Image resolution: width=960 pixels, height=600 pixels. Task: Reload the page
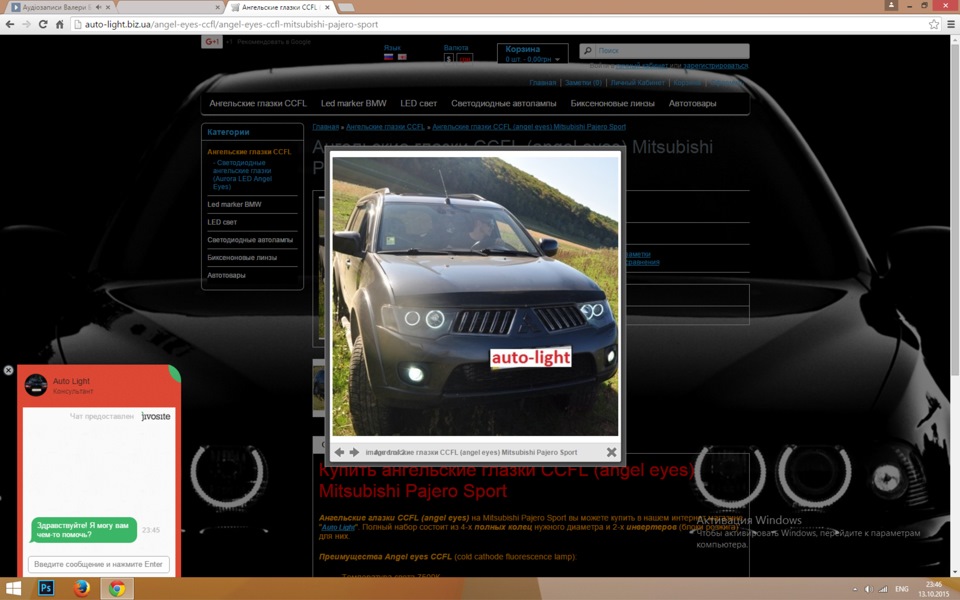click(43, 24)
